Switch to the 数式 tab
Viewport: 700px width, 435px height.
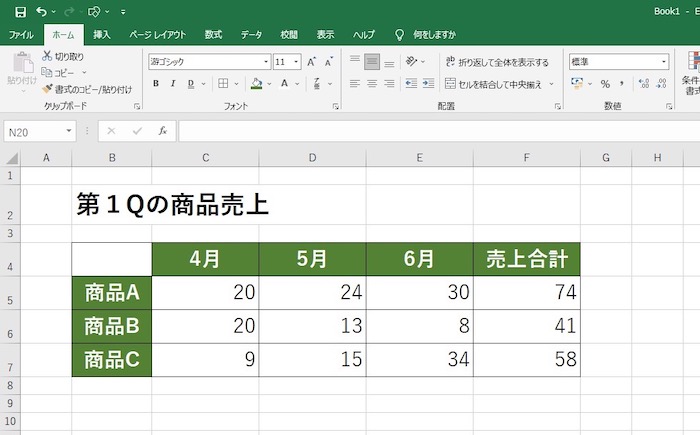[x=213, y=35]
